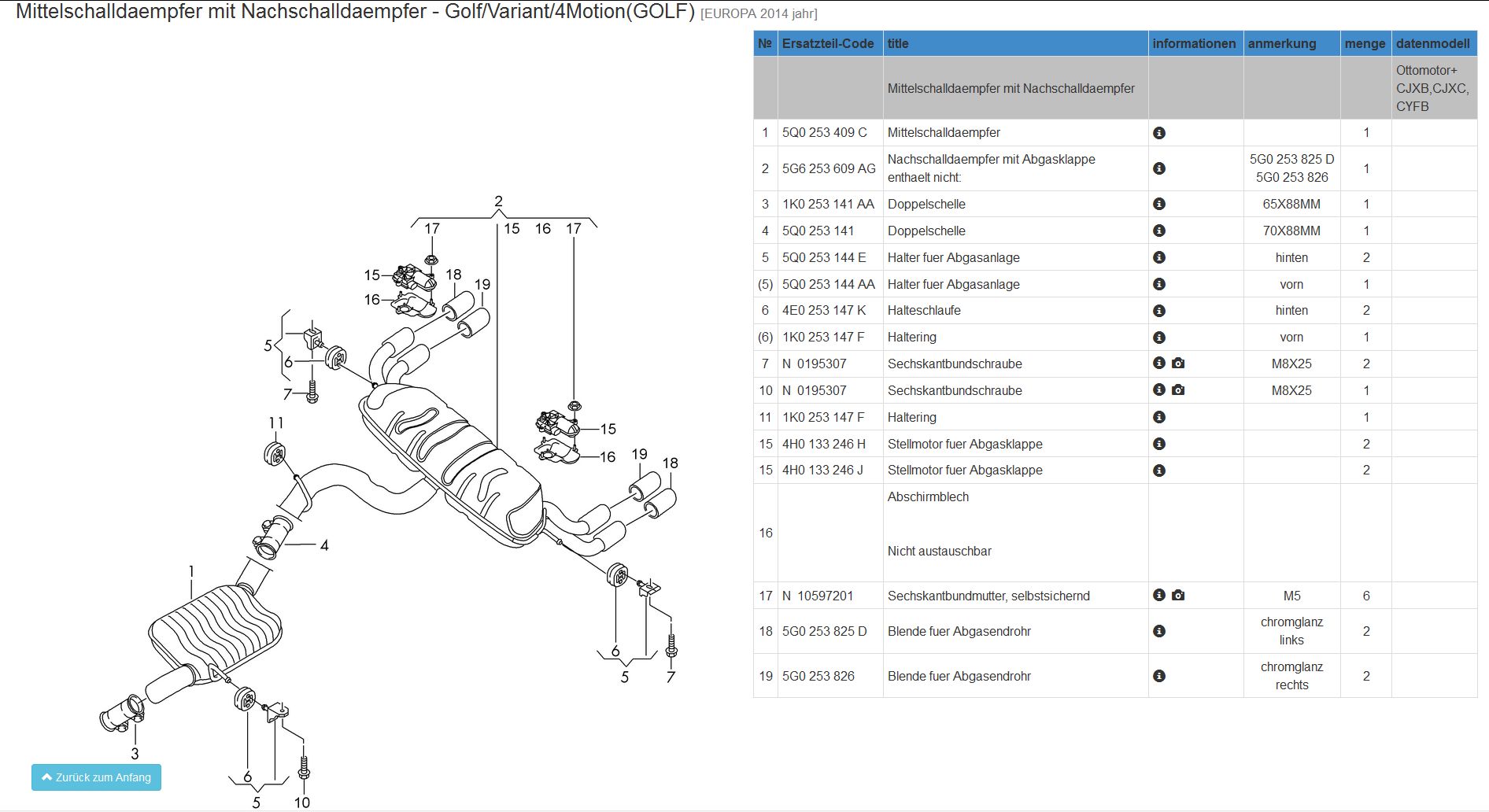Click the Mittelschalldaempfer part 1 in diagram
The image size is (1489, 812).
coord(214,629)
